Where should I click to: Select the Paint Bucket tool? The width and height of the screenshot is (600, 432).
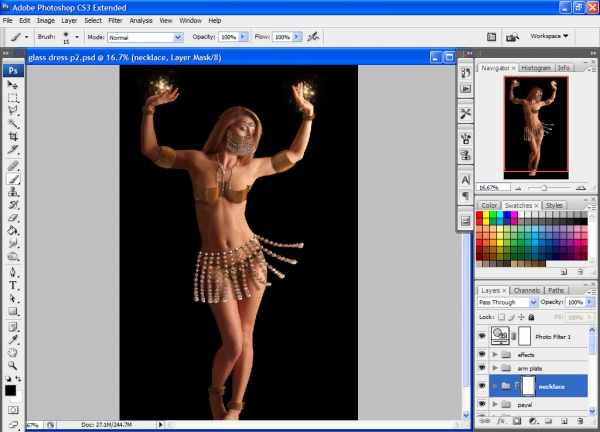(13, 230)
